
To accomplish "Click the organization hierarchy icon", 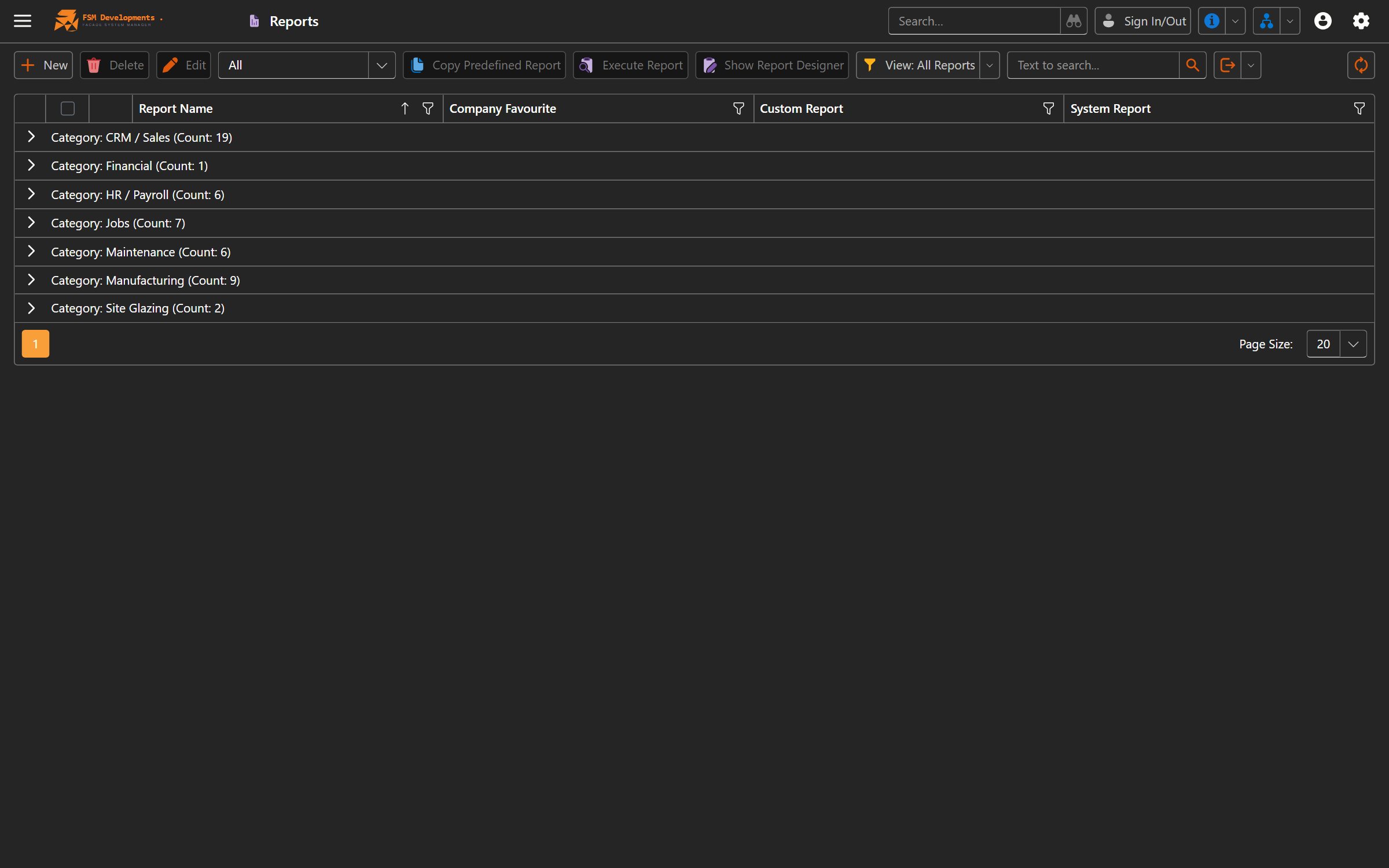I will (x=1266, y=21).
